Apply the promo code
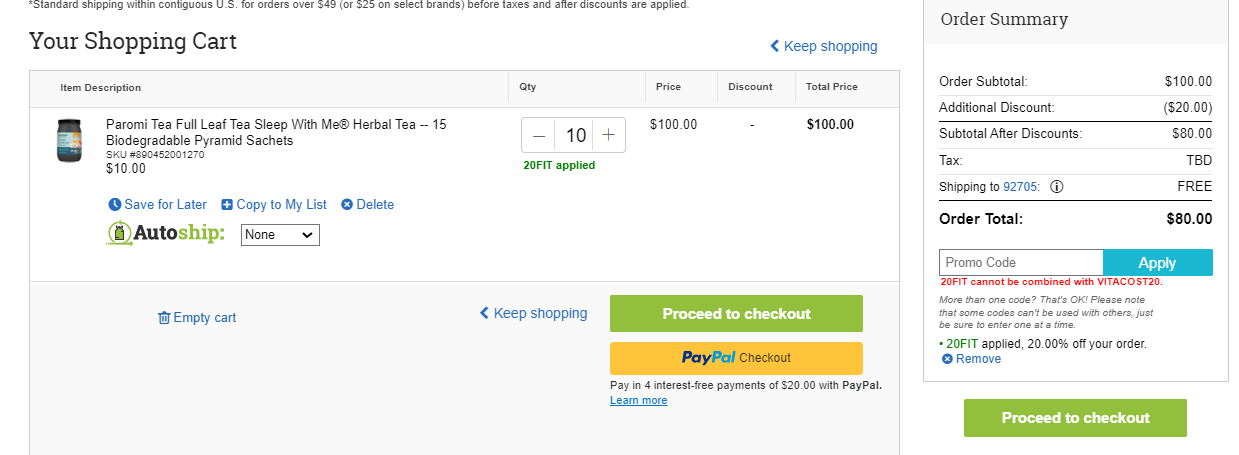The image size is (1239, 455). click(x=1157, y=263)
